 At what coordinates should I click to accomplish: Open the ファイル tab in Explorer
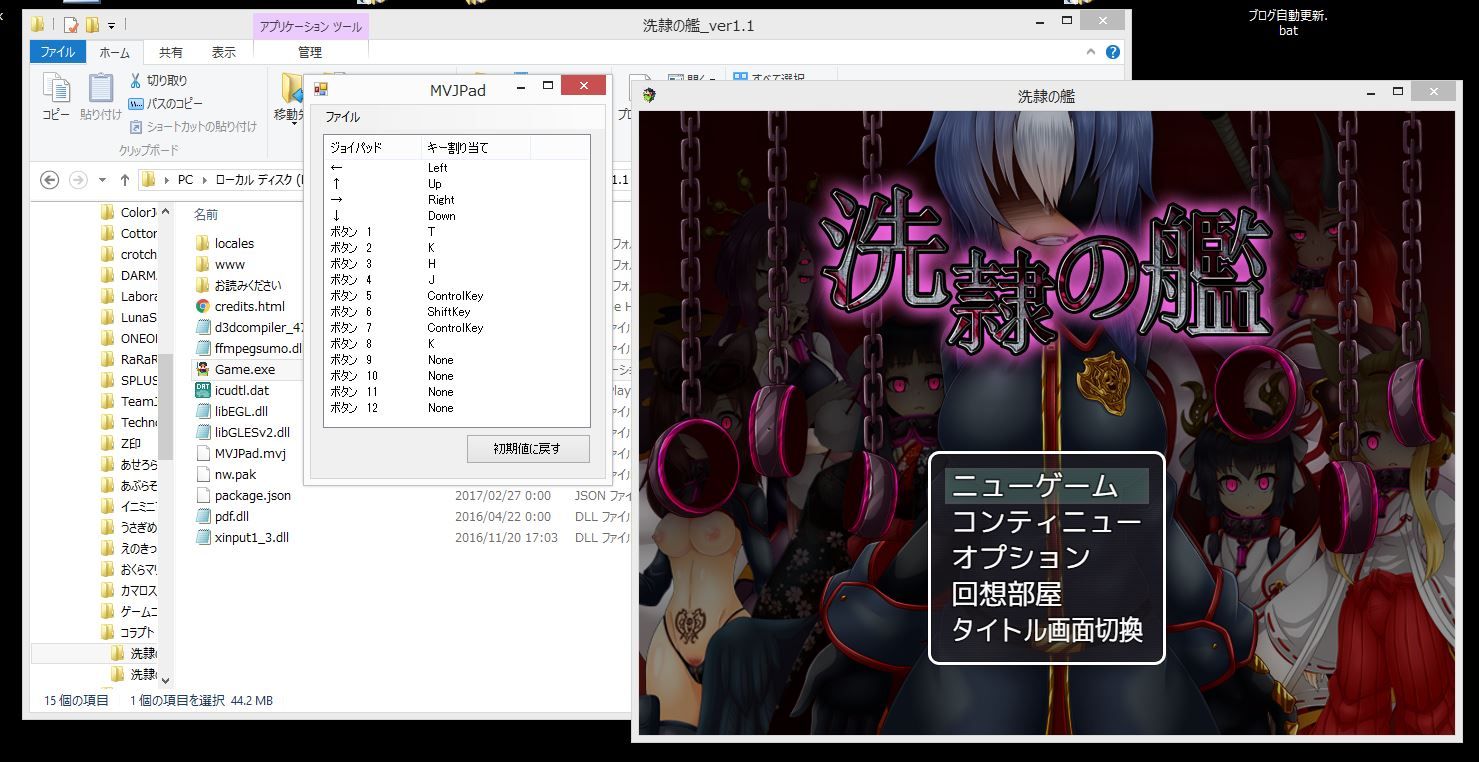click(58, 52)
